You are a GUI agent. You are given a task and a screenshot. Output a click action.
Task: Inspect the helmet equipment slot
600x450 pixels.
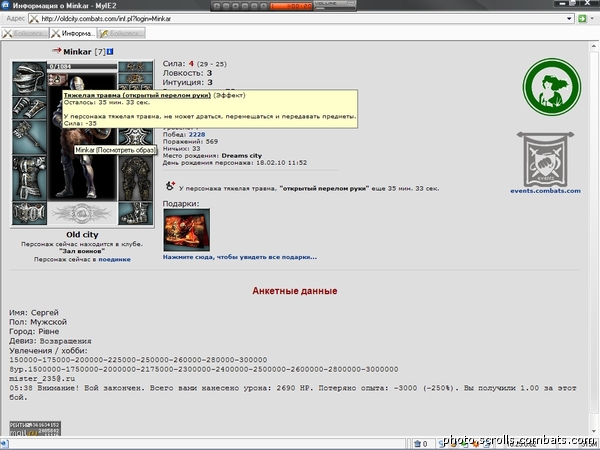coord(29,78)
